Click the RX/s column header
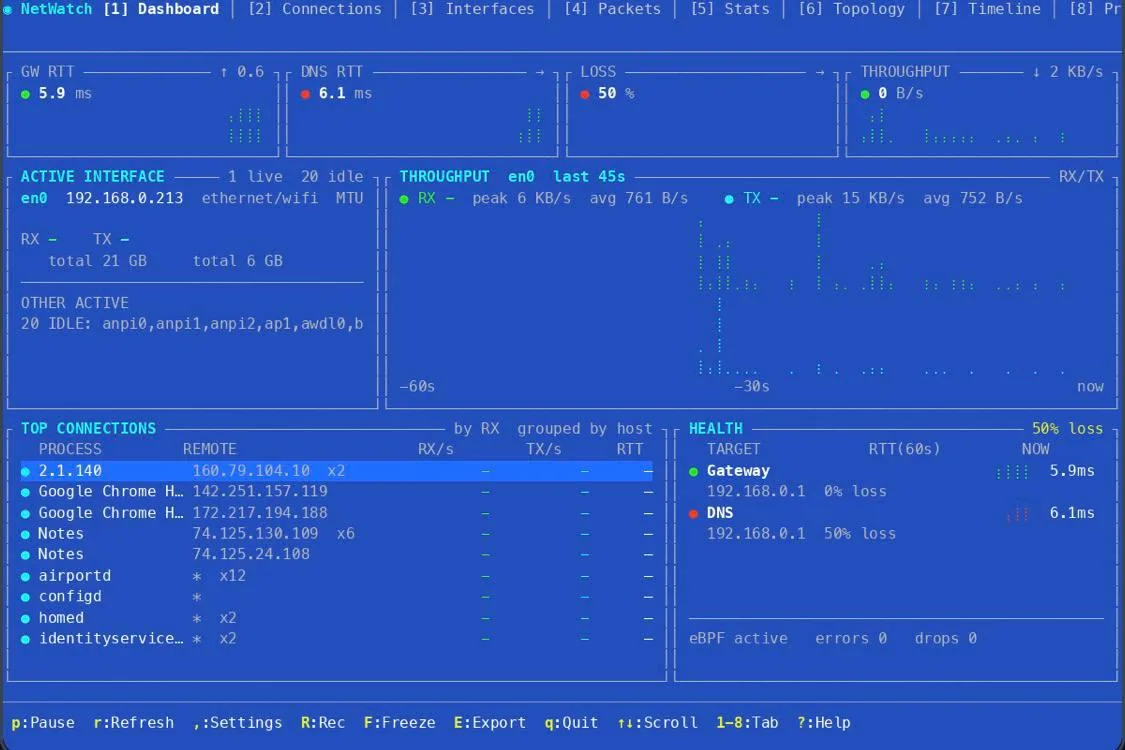Viewport: 1125px width, 750px height. point(436,449)
